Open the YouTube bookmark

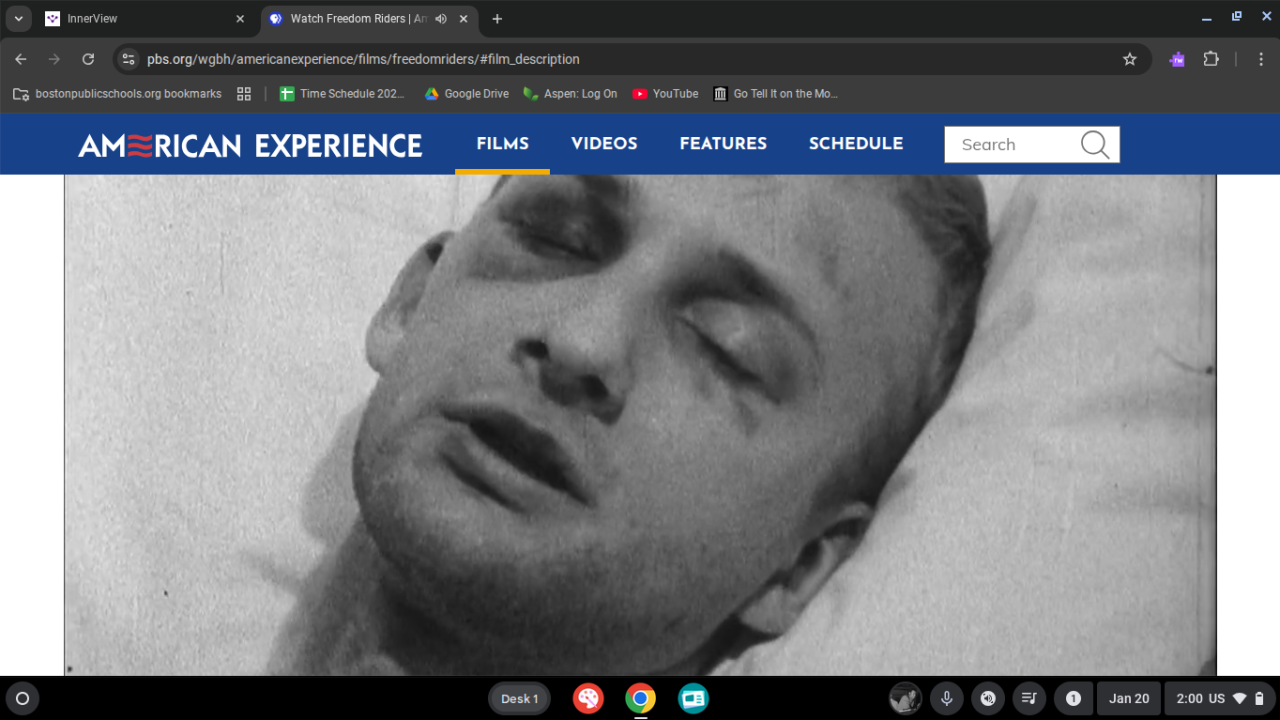665,94
